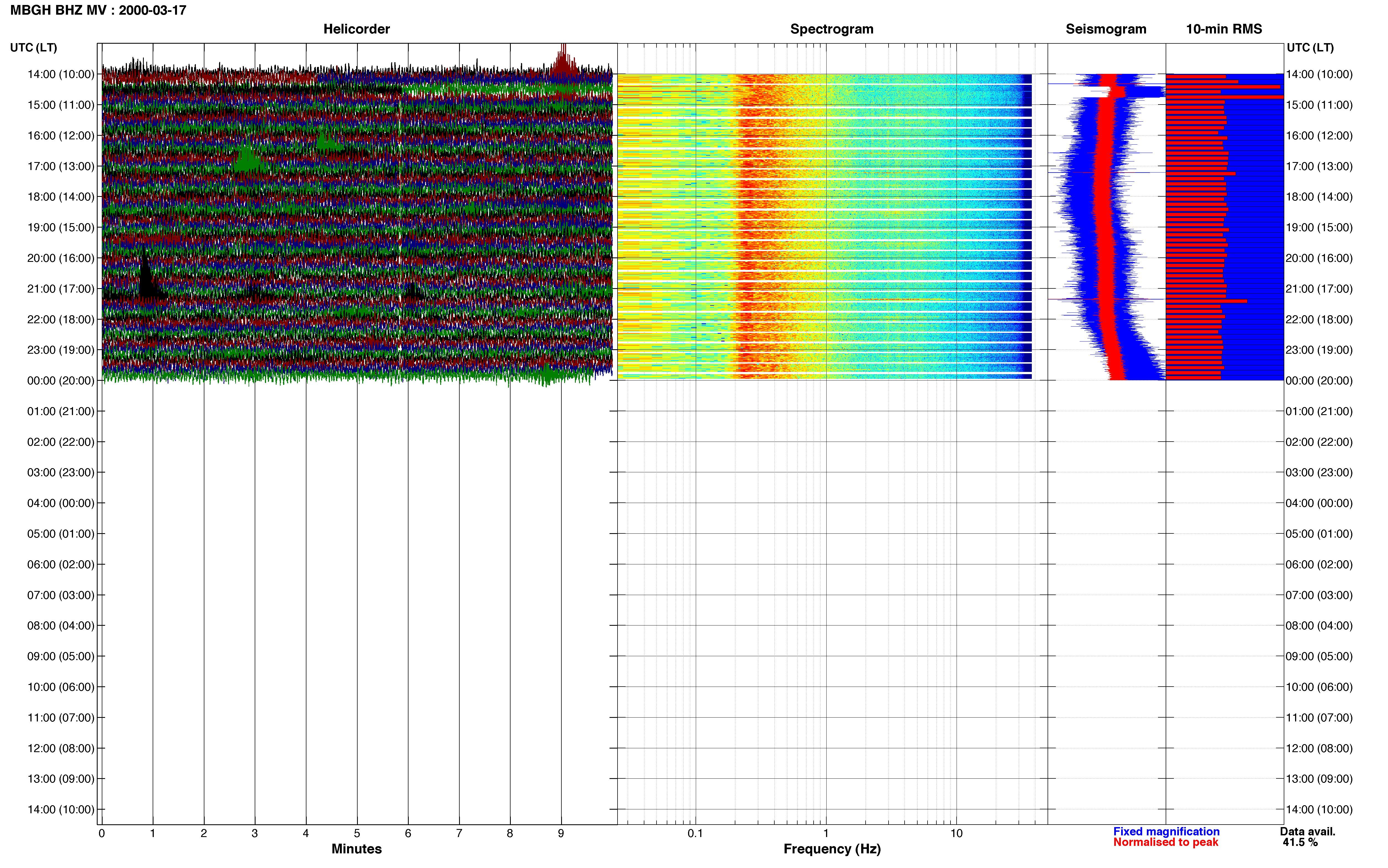Click 18:00 (14:00) on the RMS panel's time axis
This screenshot has width=1388, height=868.
(1319, 197)
